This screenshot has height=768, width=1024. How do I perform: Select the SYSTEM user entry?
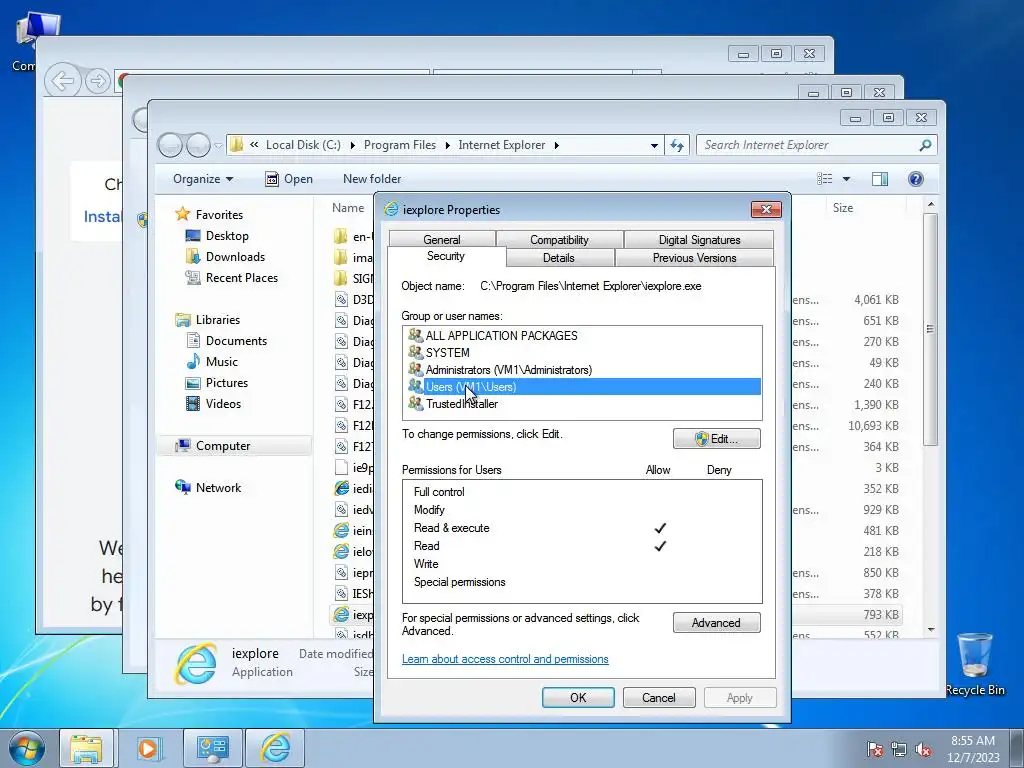pyautogui.click(x=447, y=353)
